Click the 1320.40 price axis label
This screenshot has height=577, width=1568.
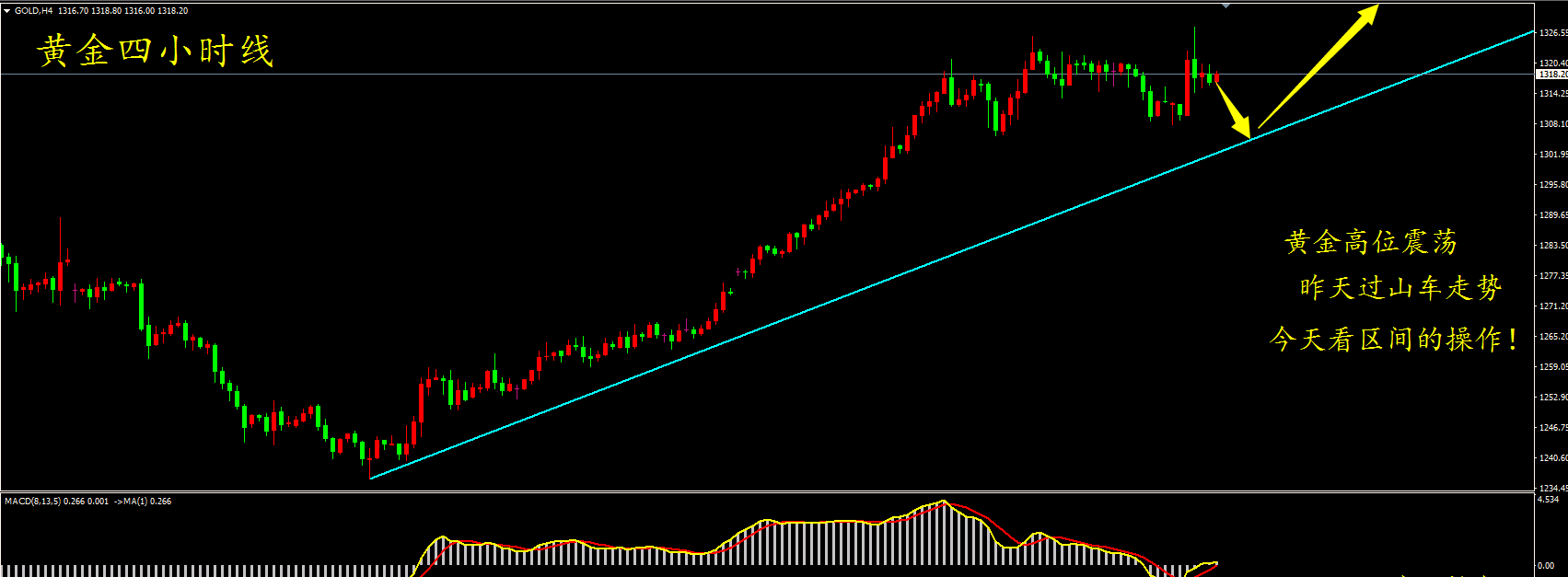[1553, 63]
